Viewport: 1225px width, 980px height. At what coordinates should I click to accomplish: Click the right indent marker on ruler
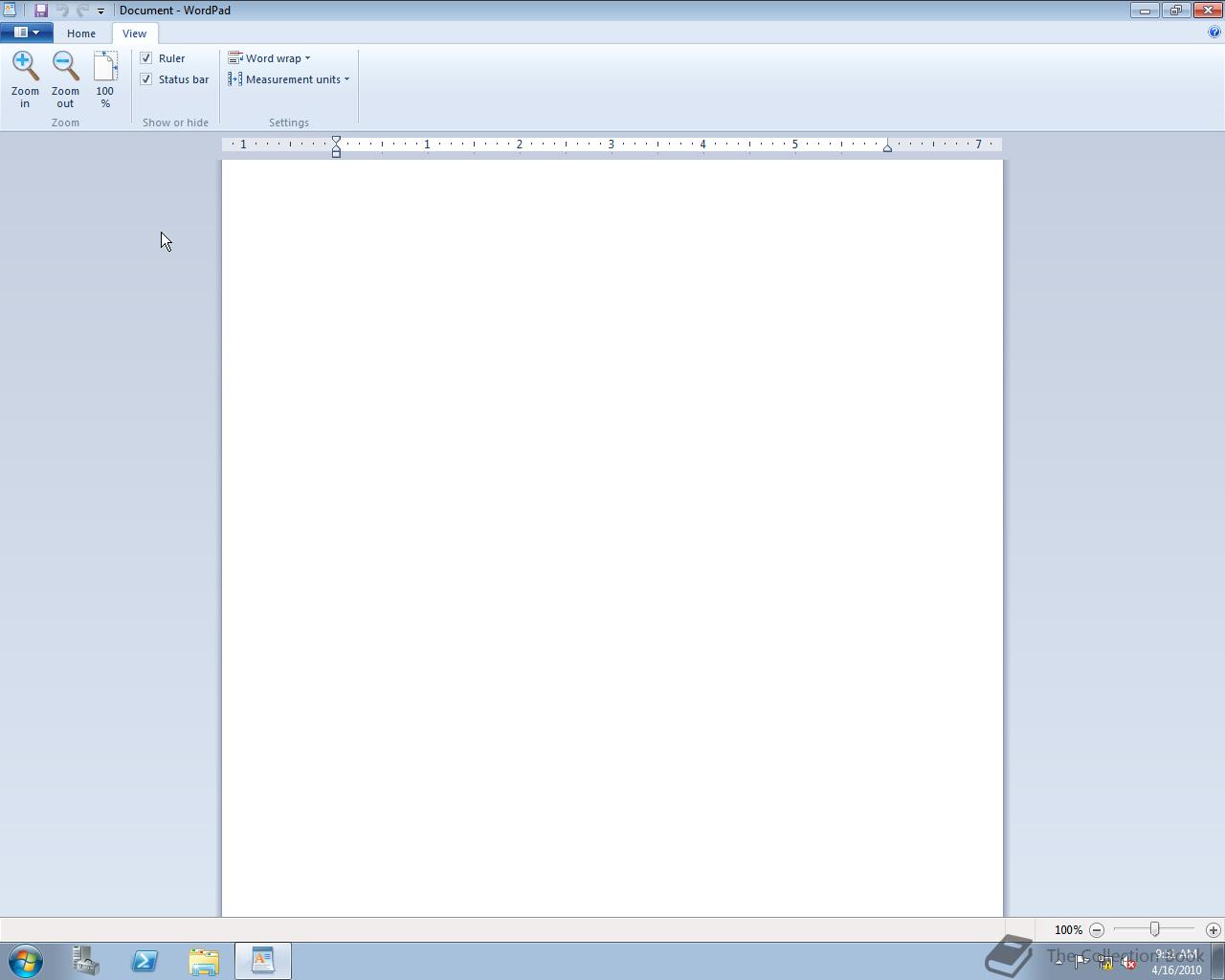pyautogui.click(x=887, y=147)
